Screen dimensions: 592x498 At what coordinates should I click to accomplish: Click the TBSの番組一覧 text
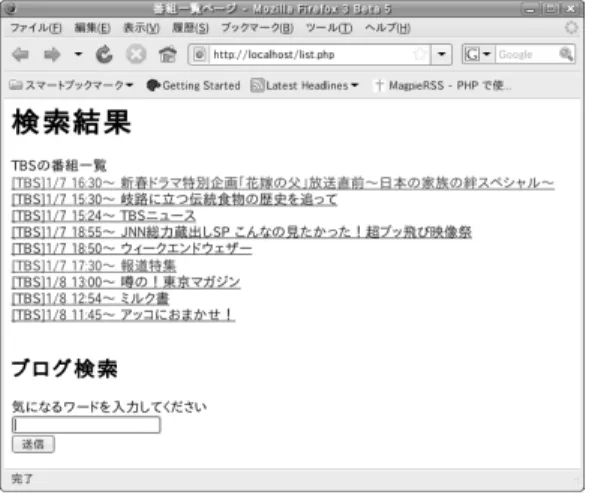pyautogui.click(x=59, y=165)
